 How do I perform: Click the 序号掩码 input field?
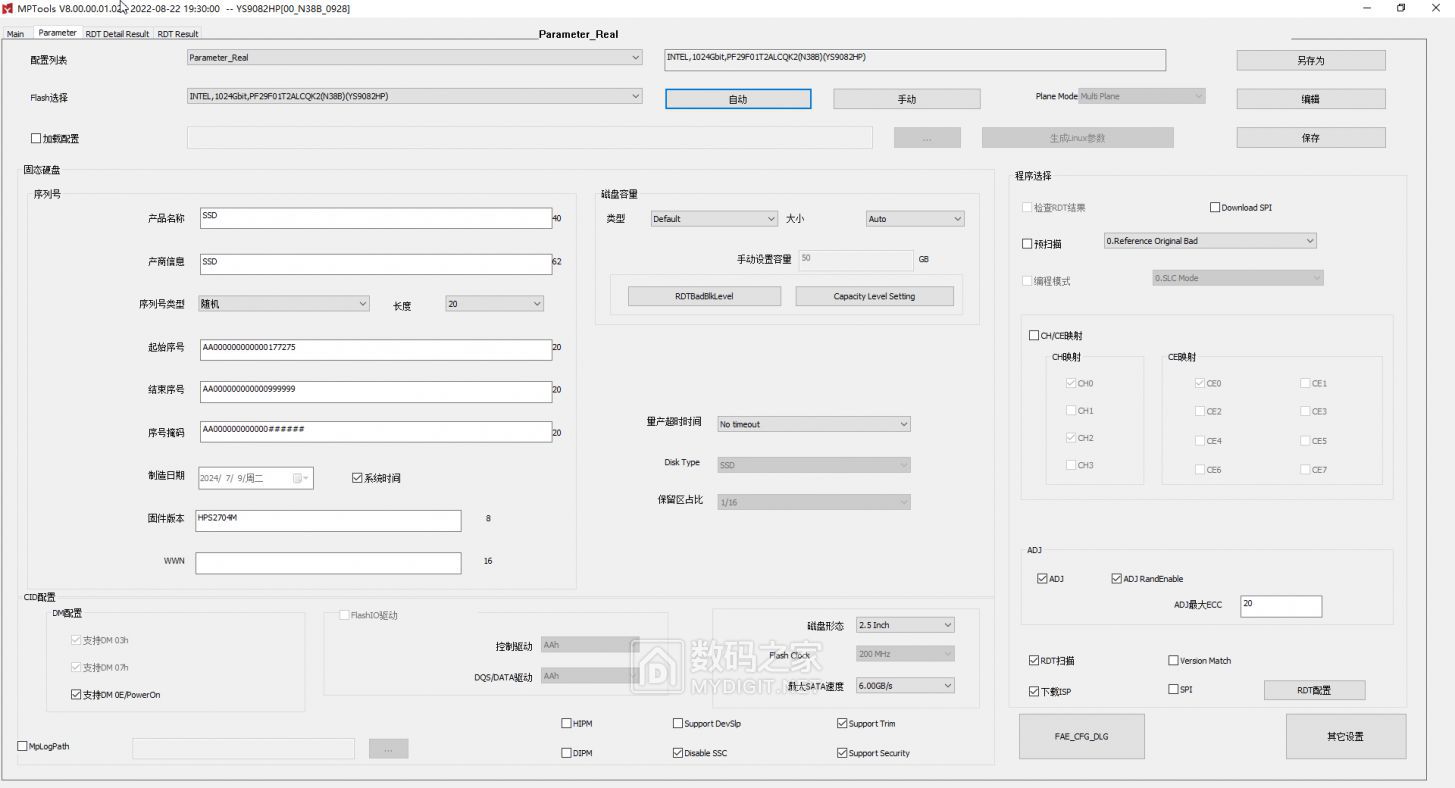[x=375, y=432]
